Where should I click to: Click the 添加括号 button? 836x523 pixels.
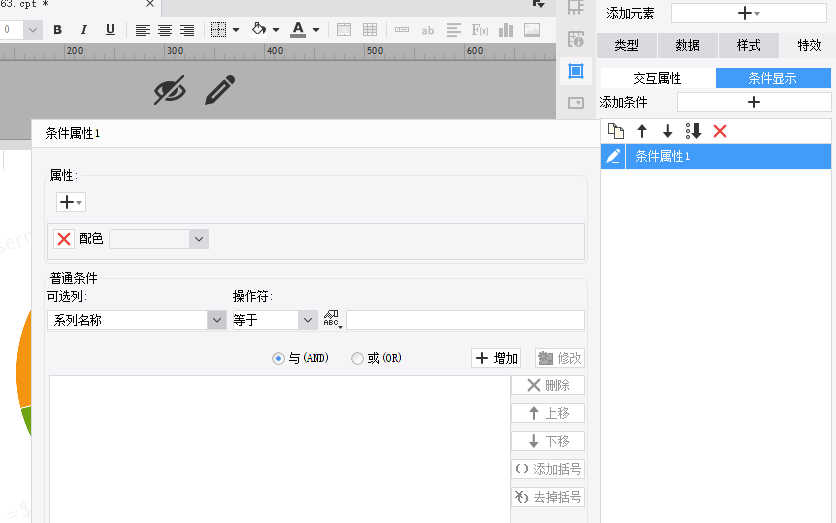548,469
